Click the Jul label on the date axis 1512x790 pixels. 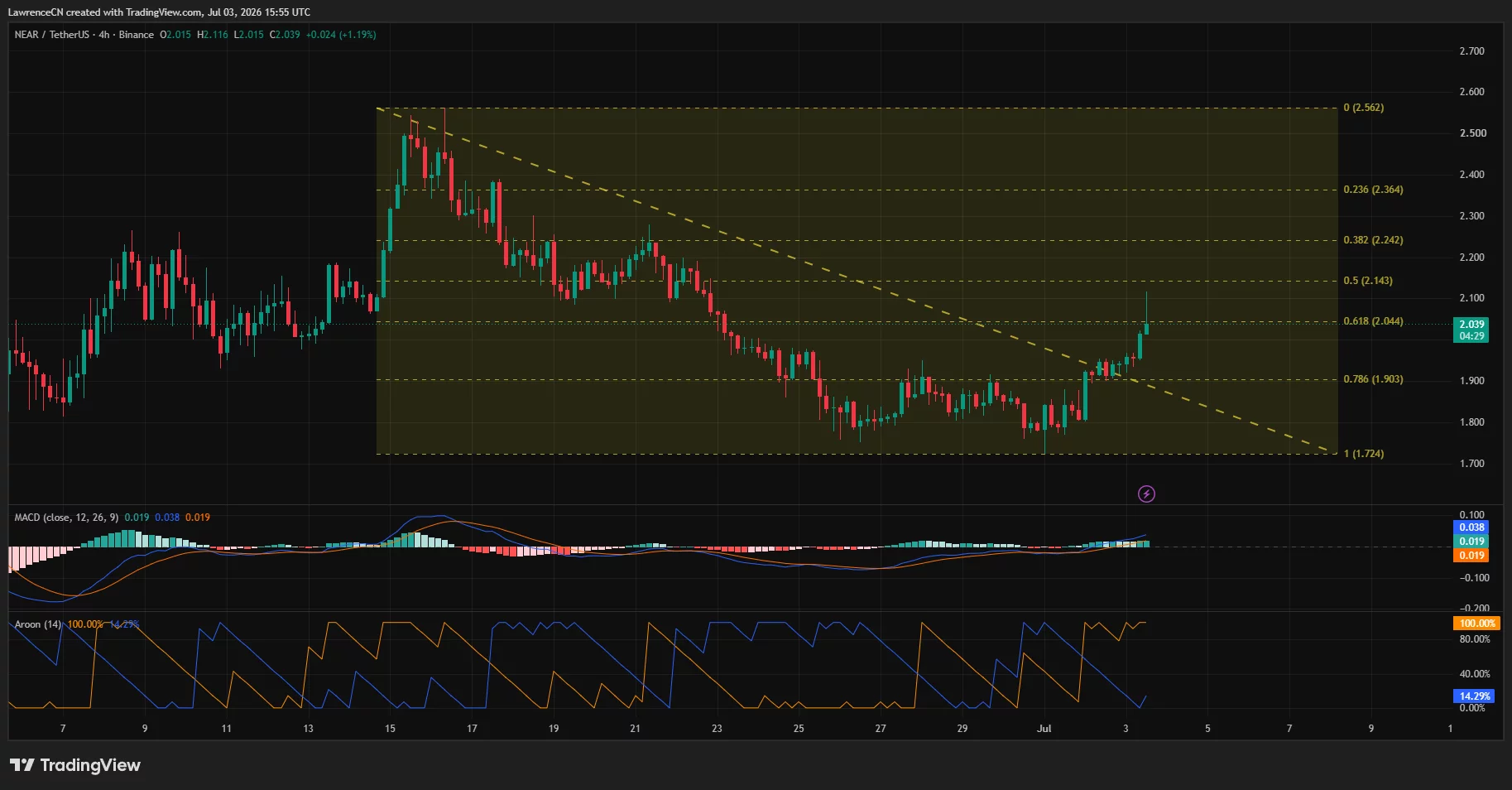click(x=1044, y=729)
